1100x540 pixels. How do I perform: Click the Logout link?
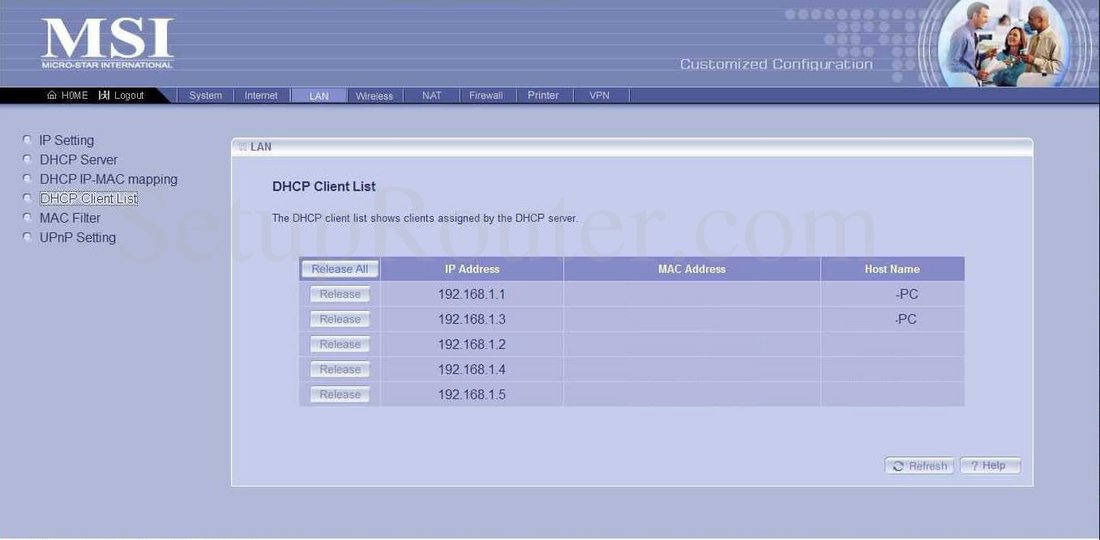pos(121,95)
